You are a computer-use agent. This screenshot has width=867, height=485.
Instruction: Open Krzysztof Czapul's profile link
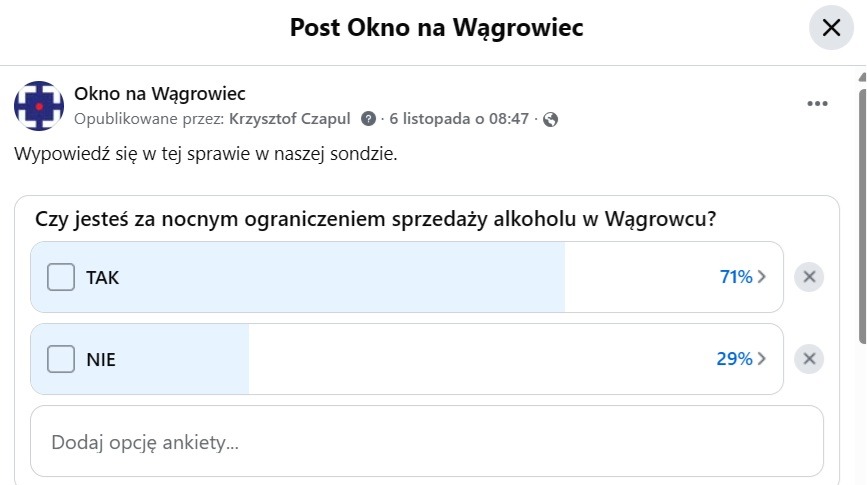click(290, 119)
